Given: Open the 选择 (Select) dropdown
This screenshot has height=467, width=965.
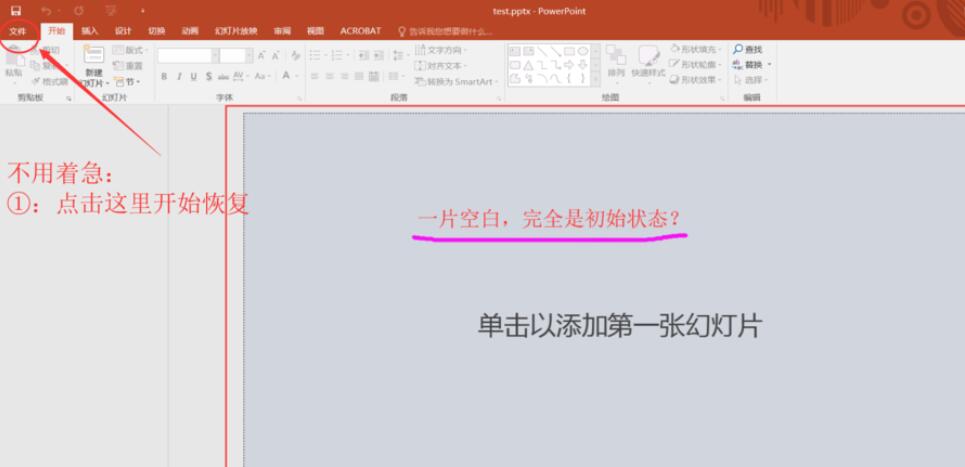Looking at the screenshot, I should [x=751, y=80].
